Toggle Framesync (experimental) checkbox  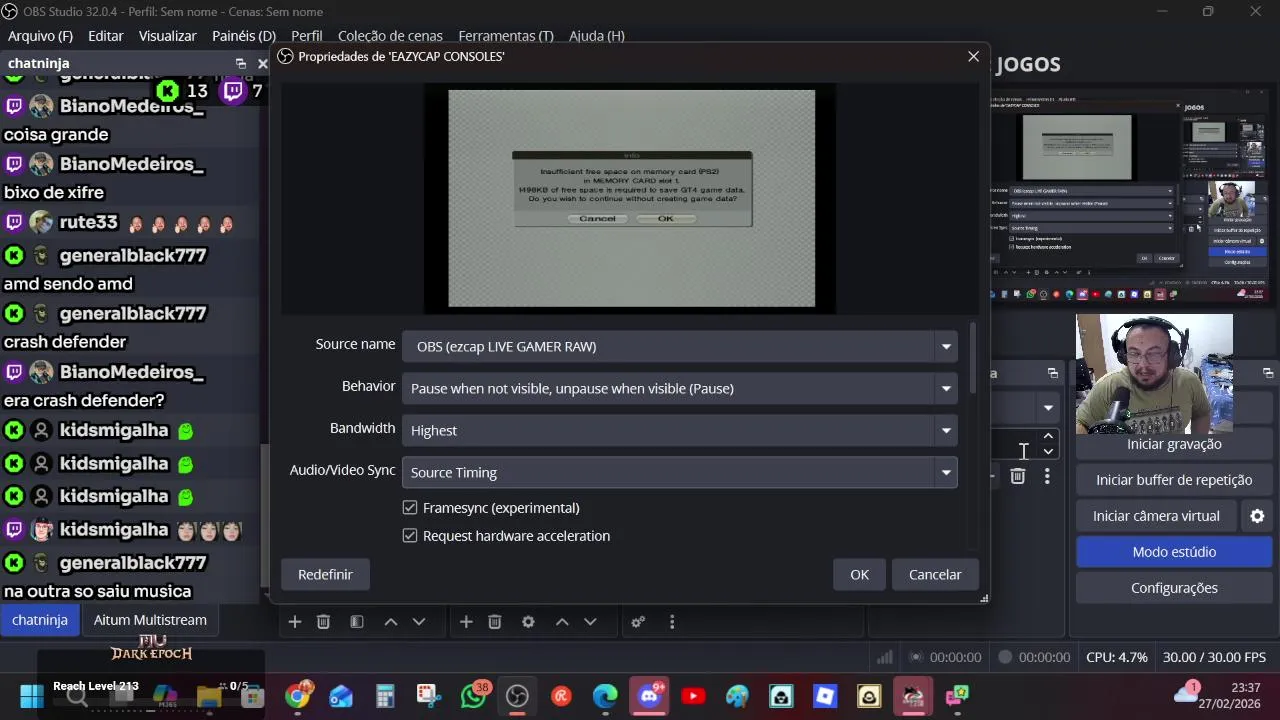410,508
